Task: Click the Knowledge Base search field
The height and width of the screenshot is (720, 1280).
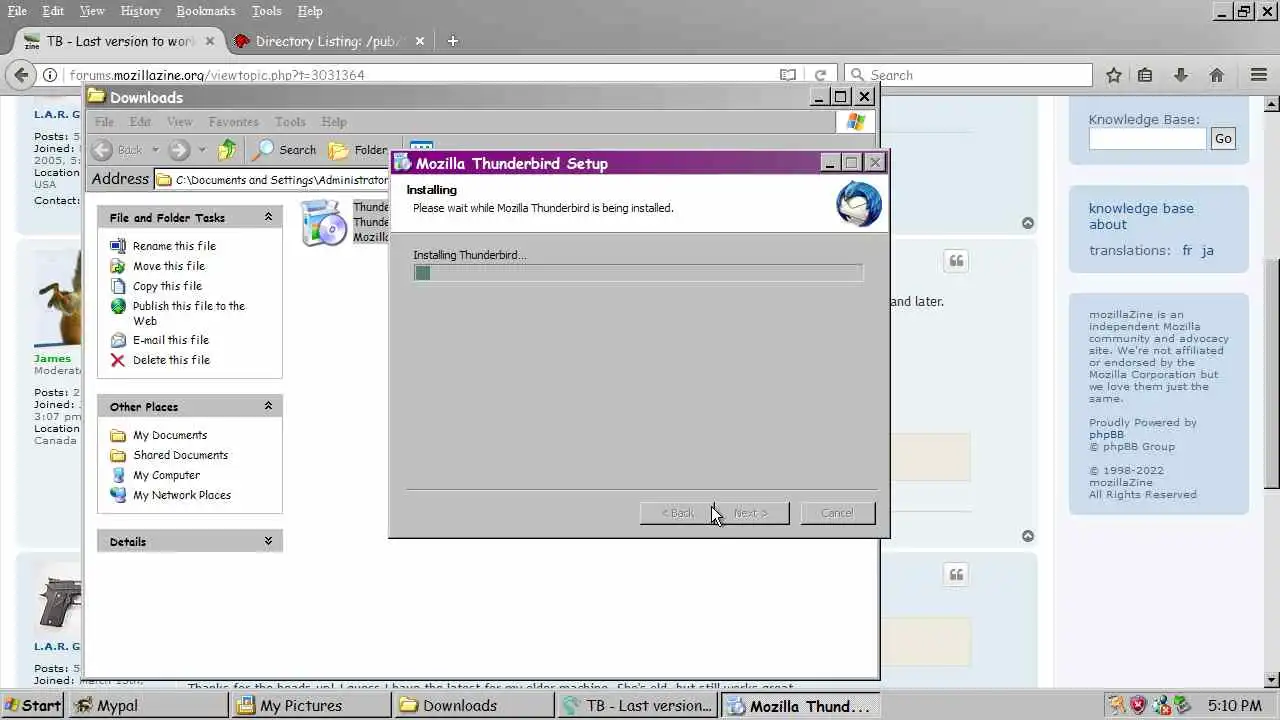Action: 1147,139
